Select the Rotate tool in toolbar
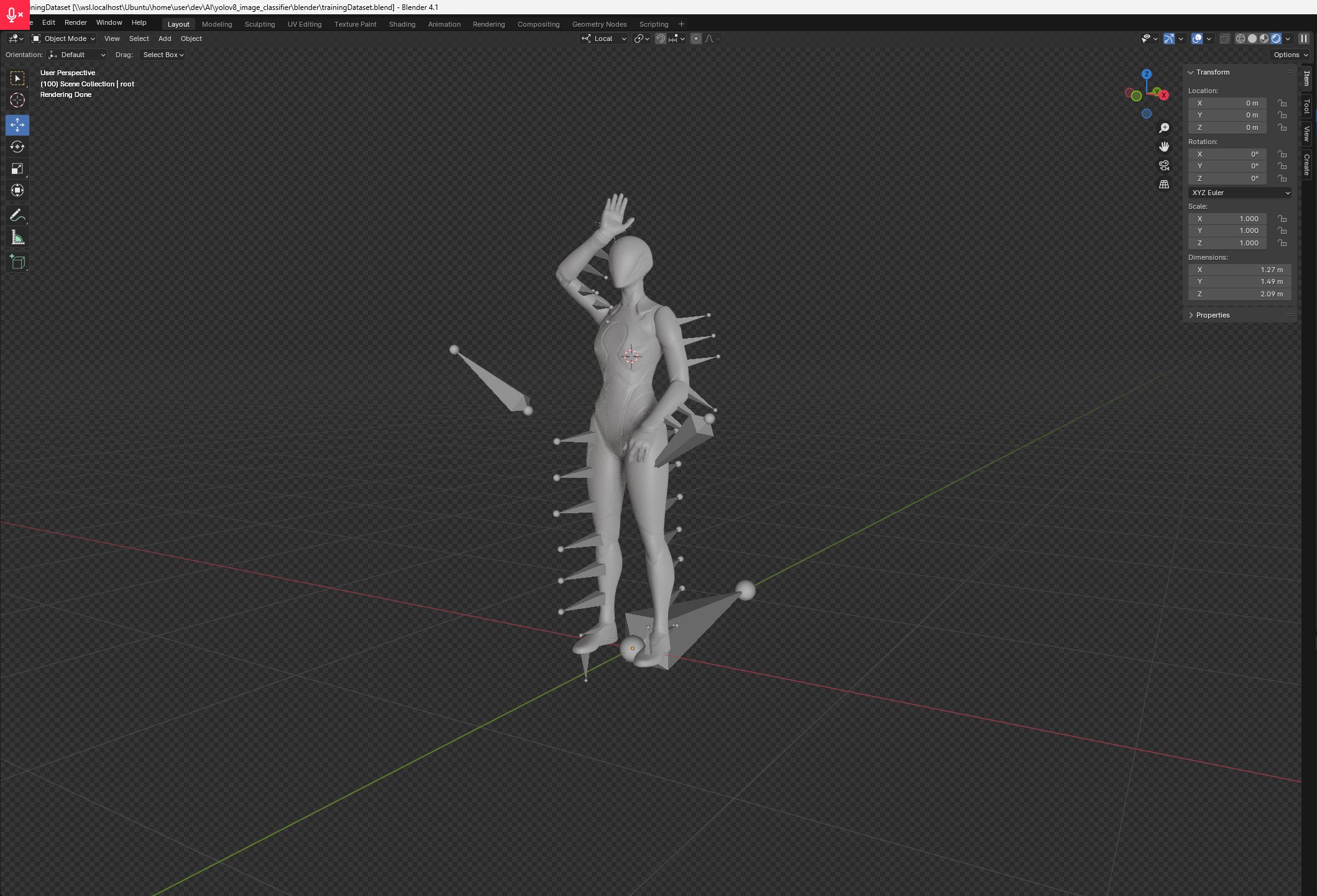Viewport: 1317px width, 896px height. [17, 147]
